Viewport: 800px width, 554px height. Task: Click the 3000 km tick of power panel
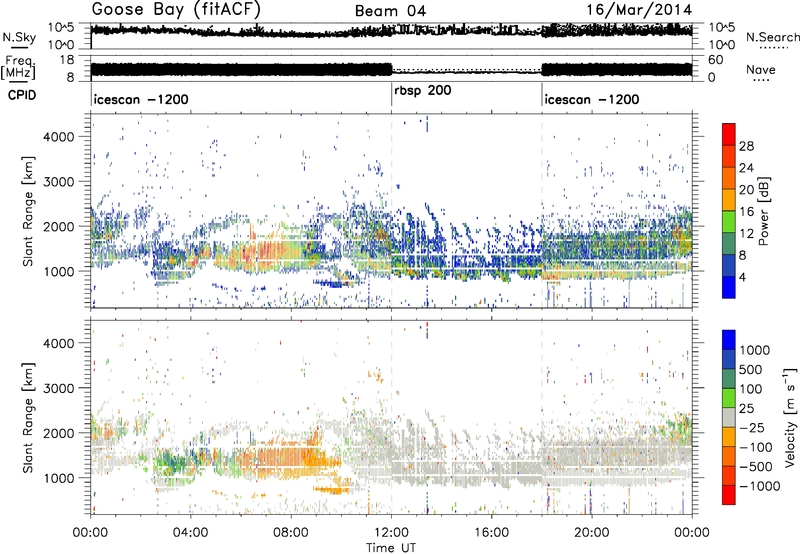(x=59, y=182)
